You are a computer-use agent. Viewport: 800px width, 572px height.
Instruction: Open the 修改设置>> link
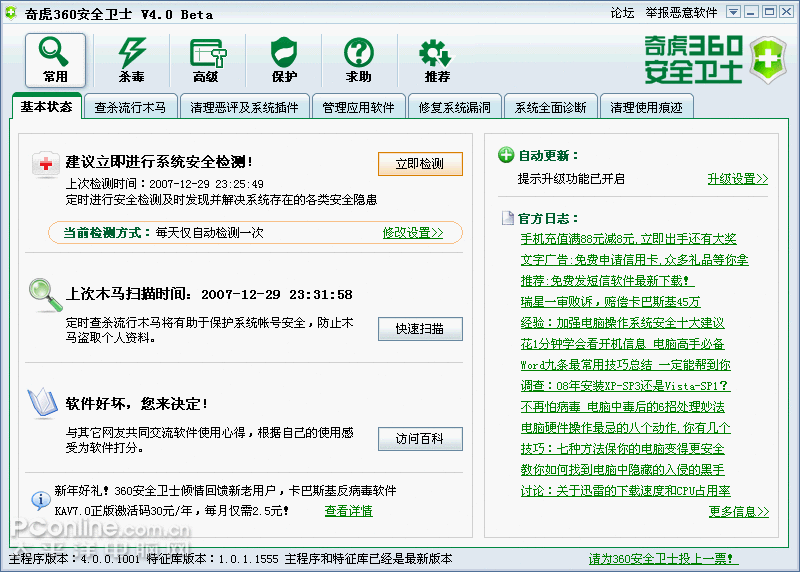click(x=413, y=233)
